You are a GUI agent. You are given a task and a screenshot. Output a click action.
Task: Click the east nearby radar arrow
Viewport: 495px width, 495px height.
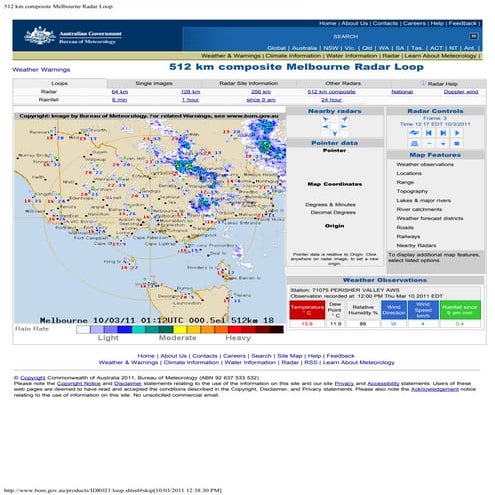coord(344,127)
